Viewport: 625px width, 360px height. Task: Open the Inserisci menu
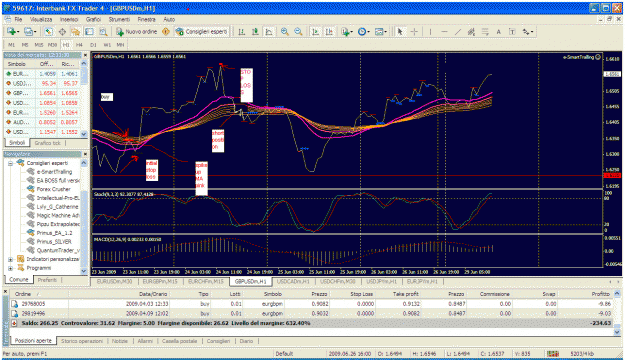click(x=69, y=19)
